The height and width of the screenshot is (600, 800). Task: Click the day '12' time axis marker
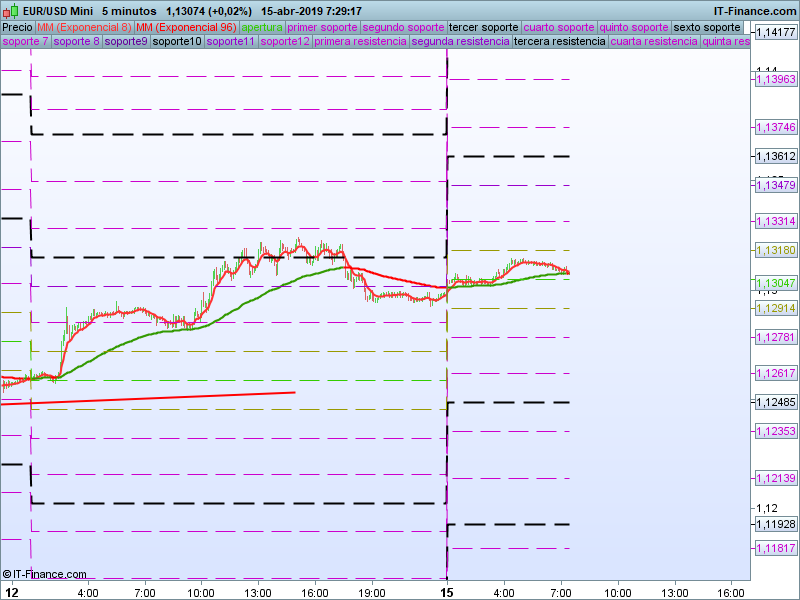point(12,592)
